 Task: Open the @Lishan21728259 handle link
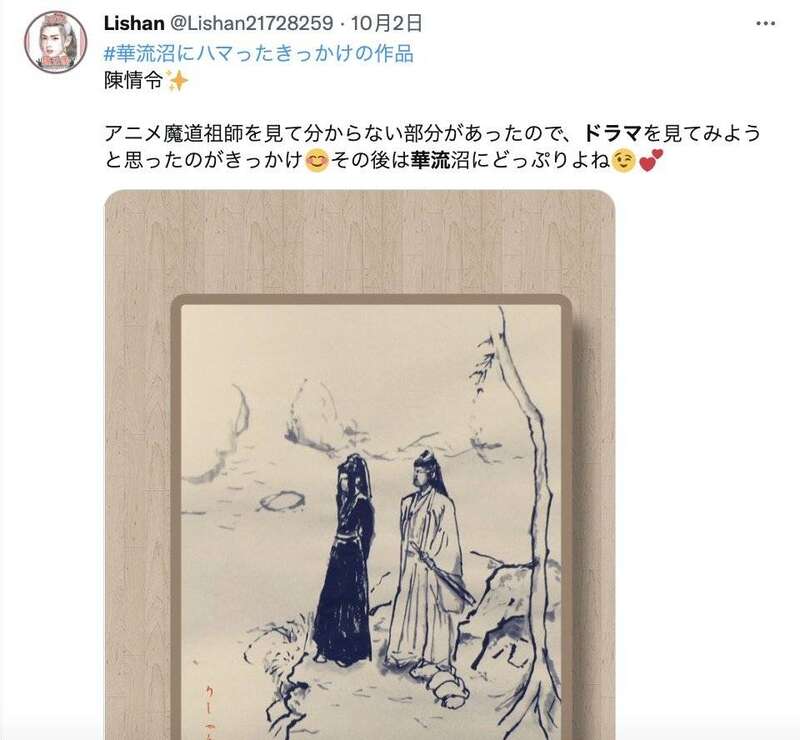coord(251,23)
